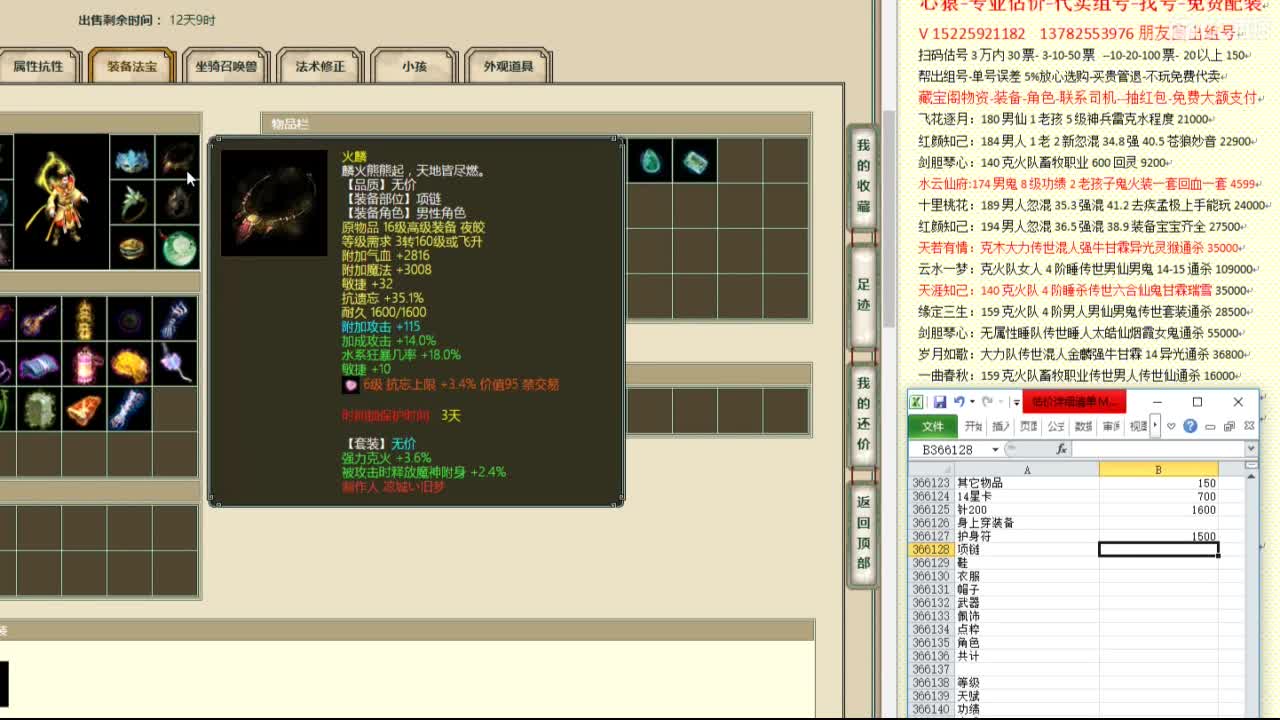Click the purple lute treasure icon
1280x720 pixels.
click(x=40, y=319)
